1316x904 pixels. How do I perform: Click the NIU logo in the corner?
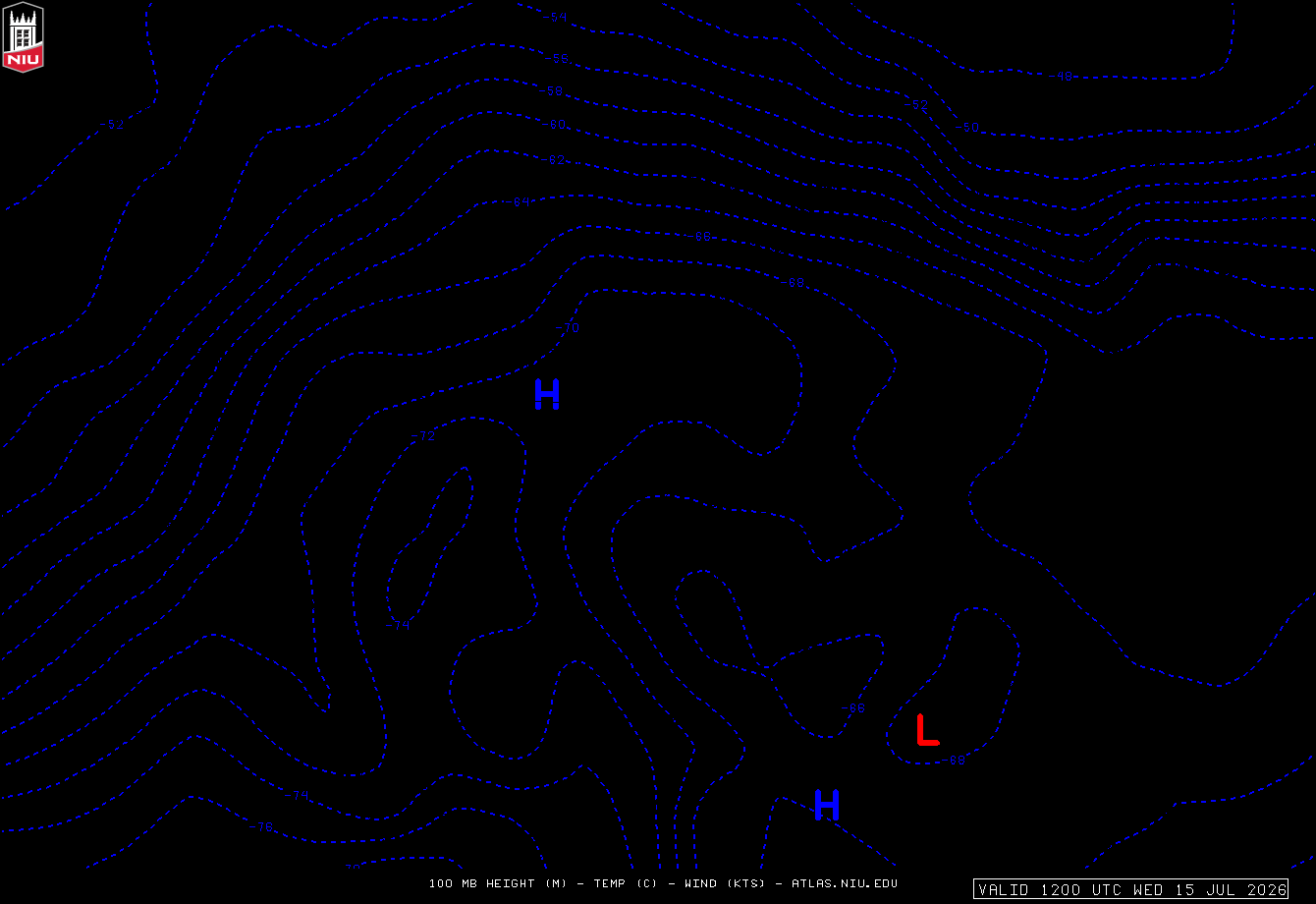(24, 36)
